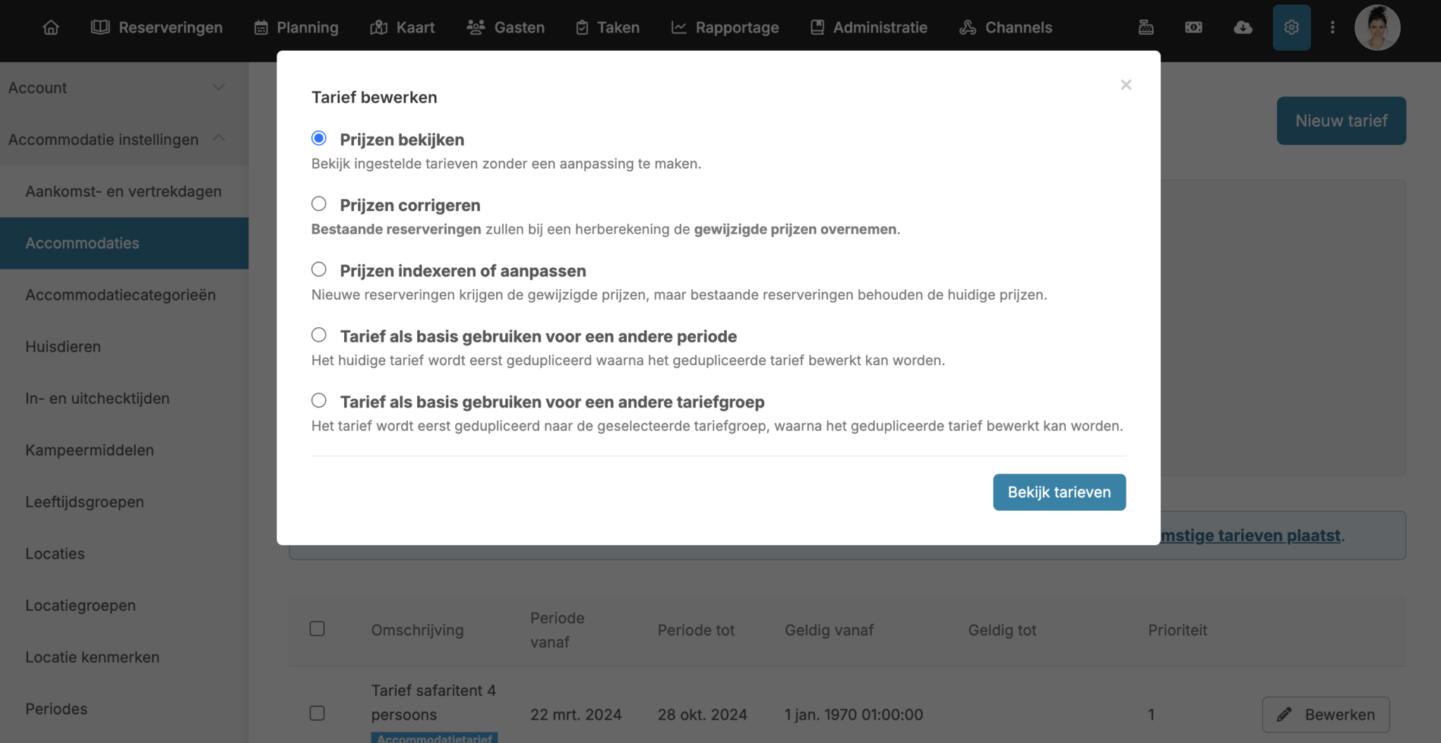Select Tarief als basis voor andere periode
Image resolution: width=1441 pixels, height=743 pixels.
pyautogui.click(x=319, y=335)
